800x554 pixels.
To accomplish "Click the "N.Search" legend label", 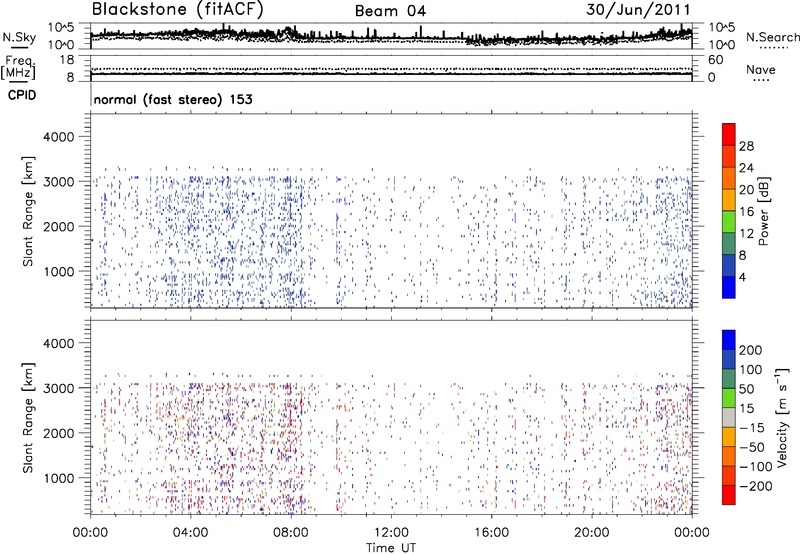I will [x=772, y=37].
